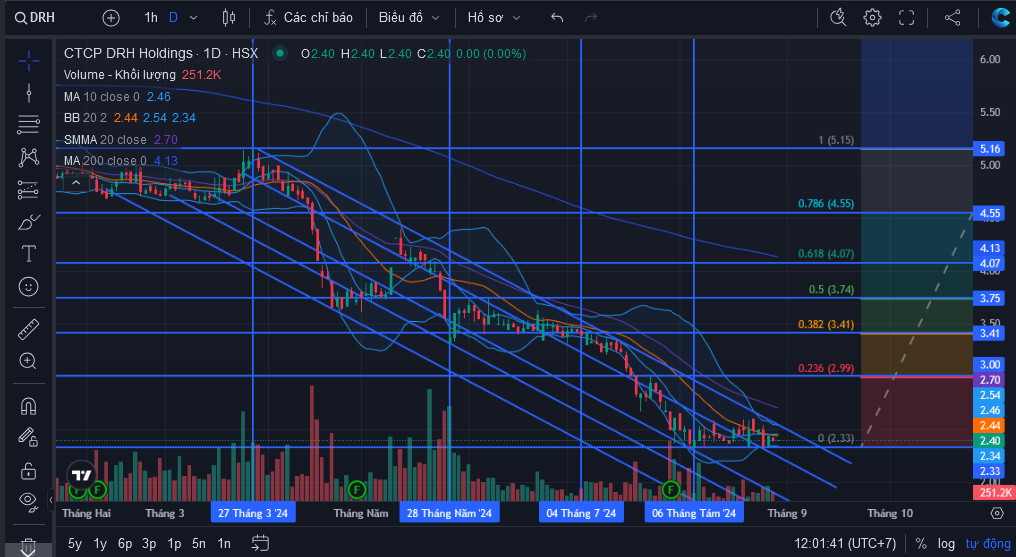Open the go to date calendar icon
This screenshot has height=557, width=1016.
(260, 543)
